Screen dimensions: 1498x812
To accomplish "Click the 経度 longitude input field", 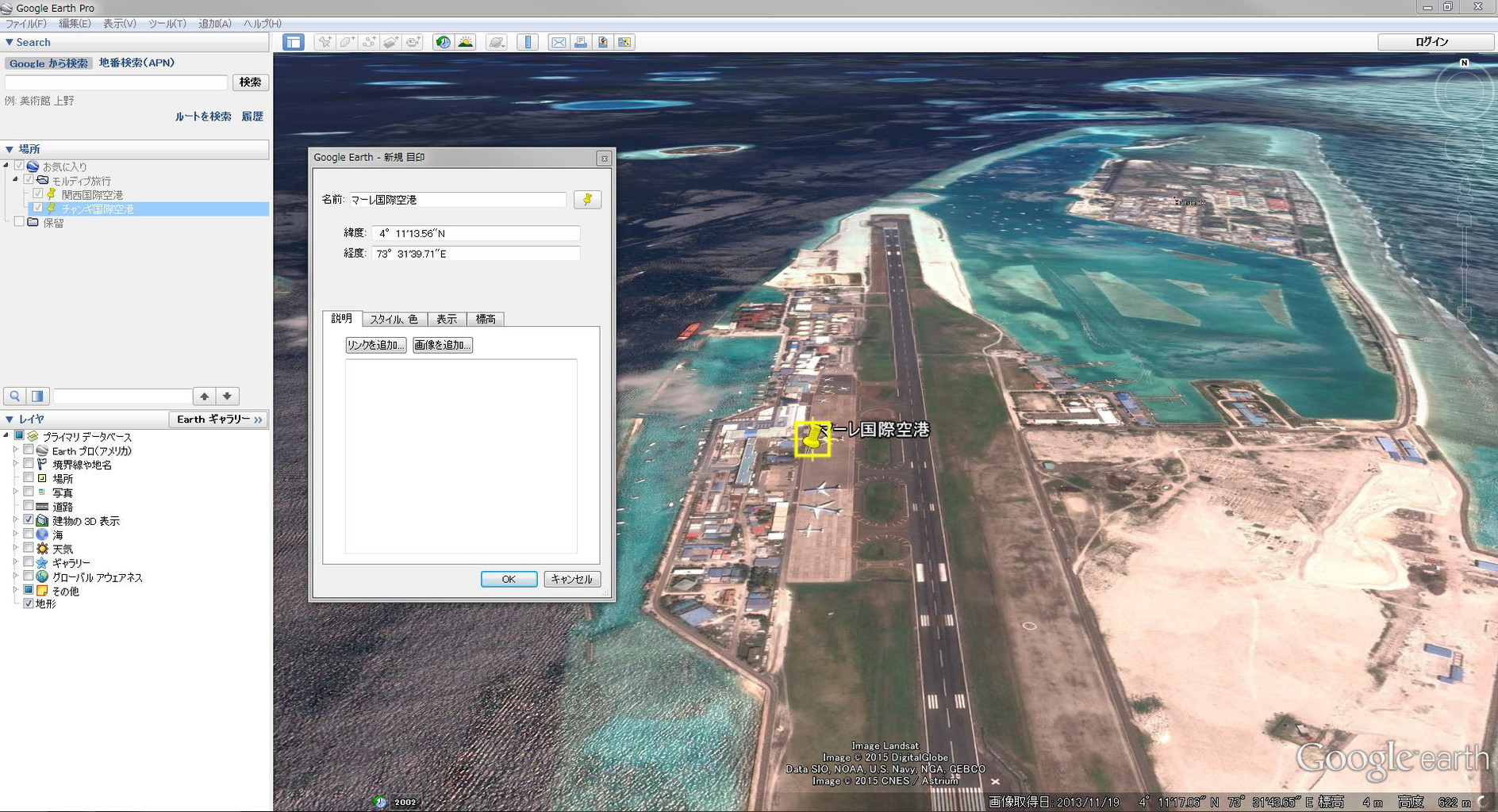I will (x=476, y=254).
